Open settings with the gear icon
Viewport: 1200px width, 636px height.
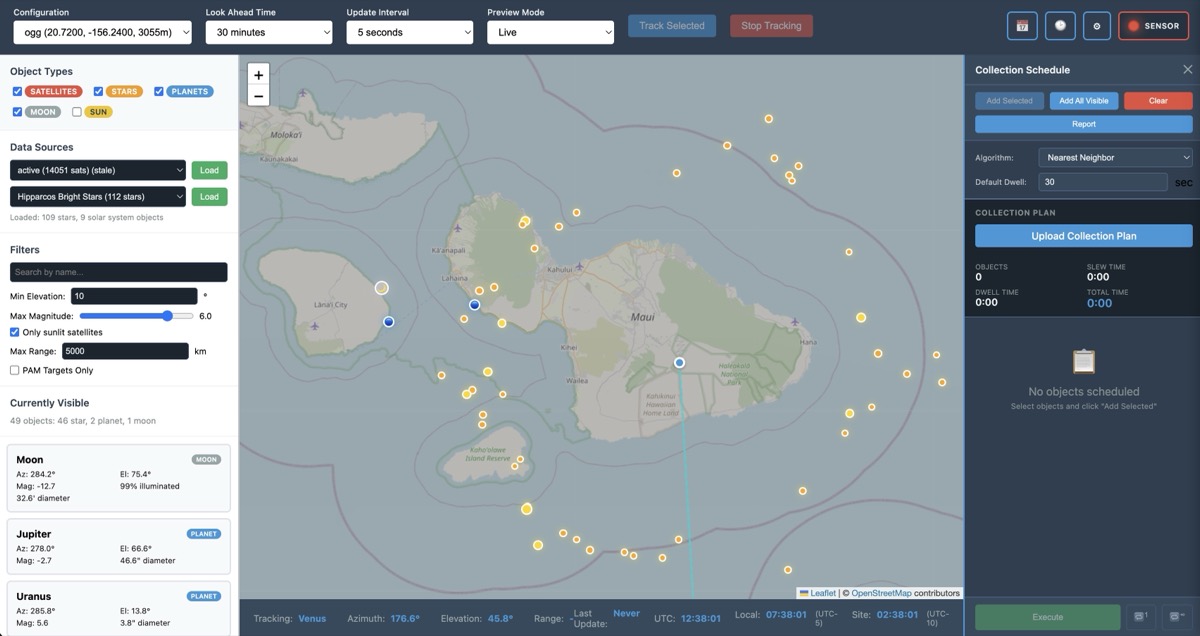click(x=1096, y=26)
